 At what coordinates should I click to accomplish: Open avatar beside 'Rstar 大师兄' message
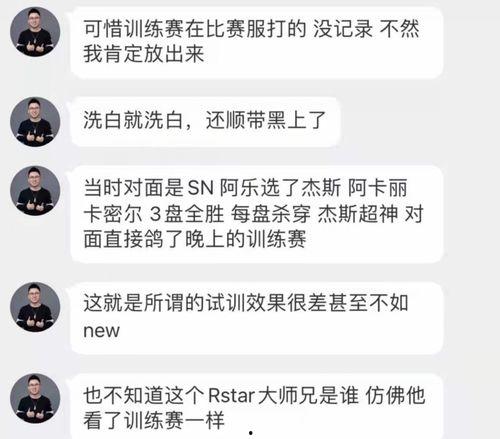(35, 398)
